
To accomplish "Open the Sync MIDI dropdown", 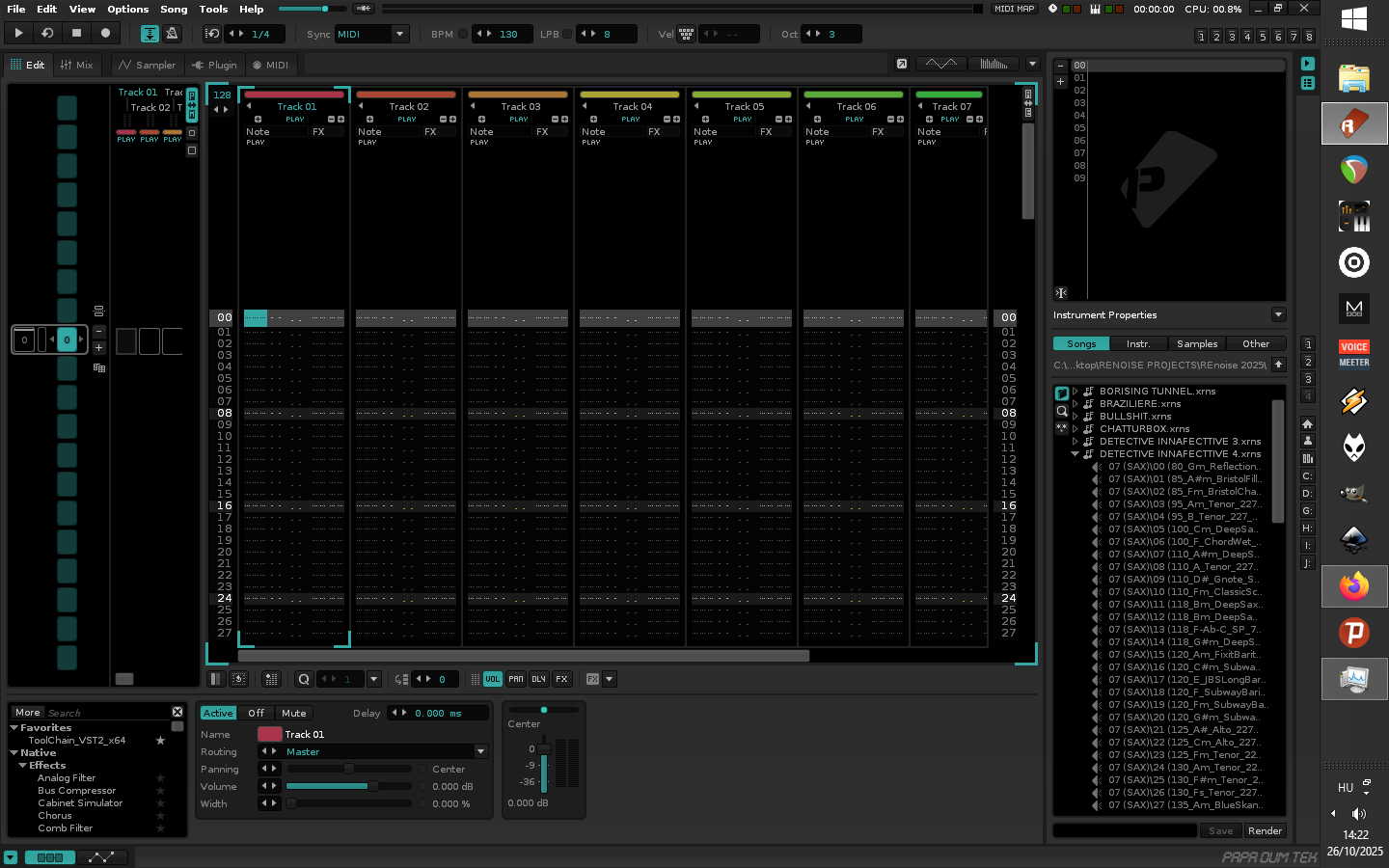I will point(371,34).
